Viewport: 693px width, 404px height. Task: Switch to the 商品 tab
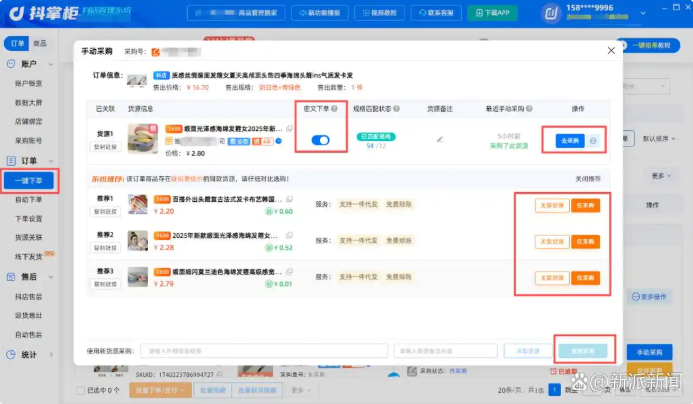pyautogui.click(x=39, y=43)
